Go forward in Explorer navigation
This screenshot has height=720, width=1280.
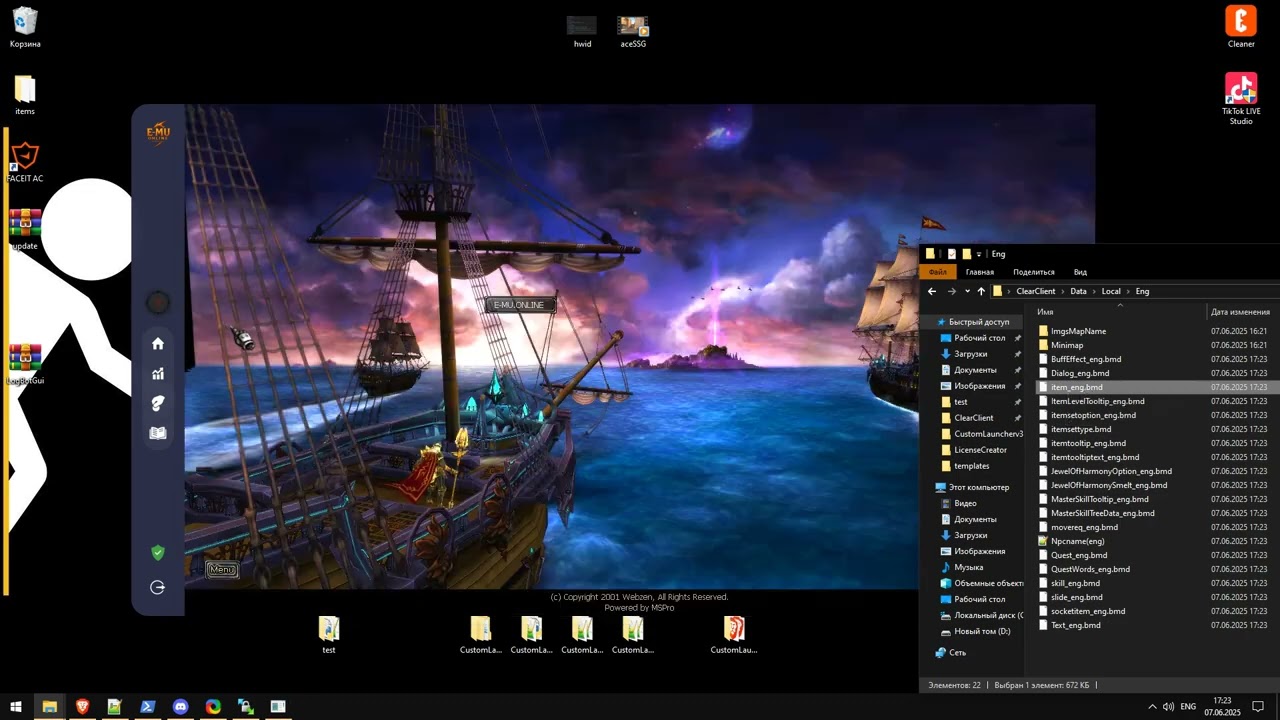click(x=951, y=291)
